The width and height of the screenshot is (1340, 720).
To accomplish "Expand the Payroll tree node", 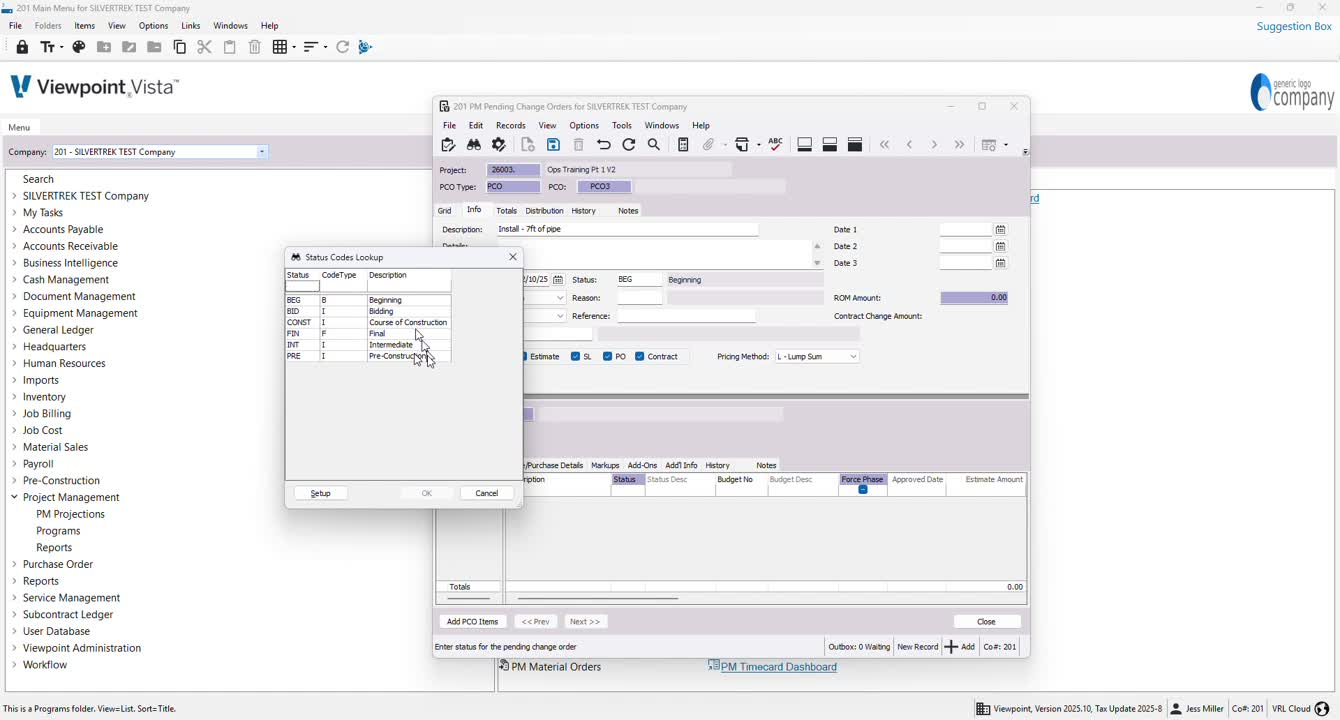I will click(14, 464).
